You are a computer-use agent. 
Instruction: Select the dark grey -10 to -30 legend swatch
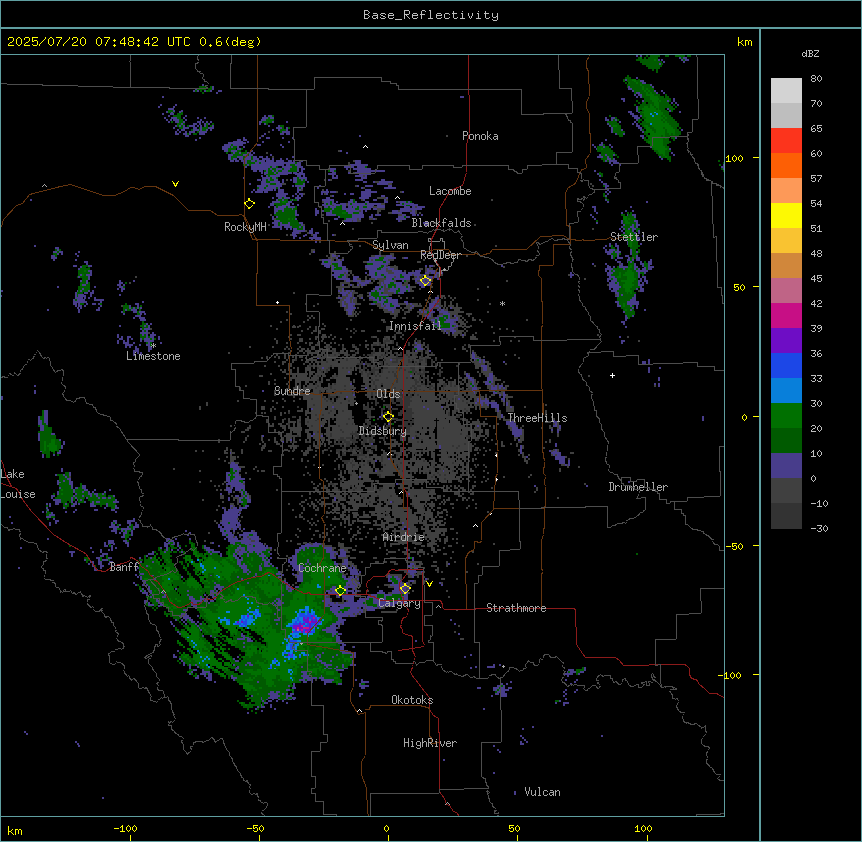tap(786, 516)
